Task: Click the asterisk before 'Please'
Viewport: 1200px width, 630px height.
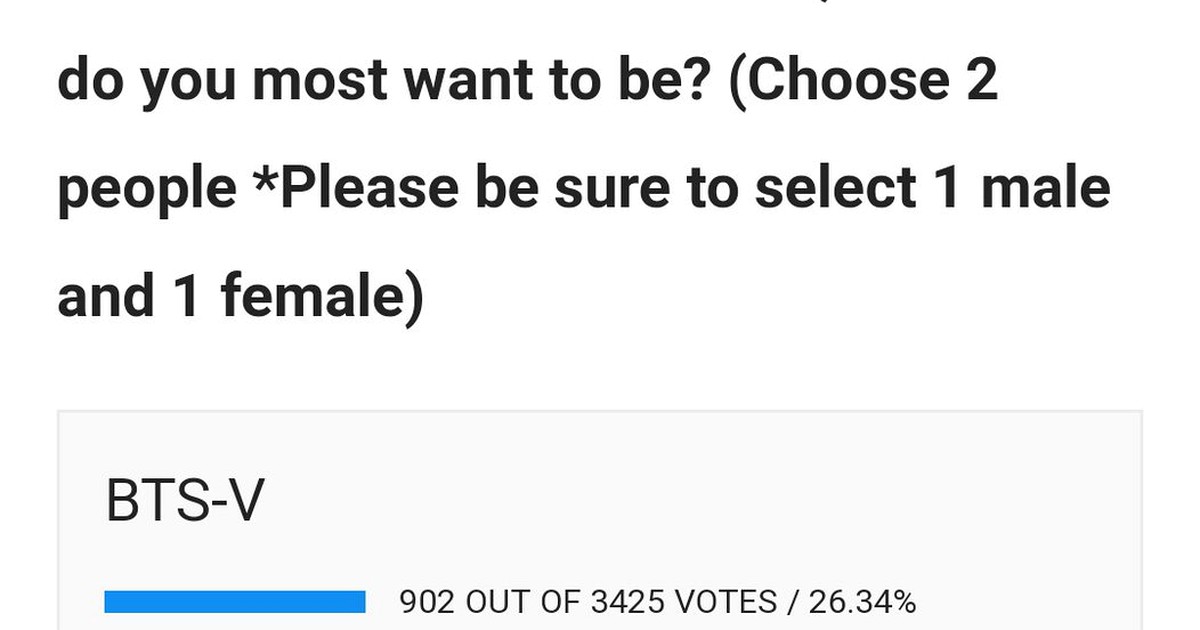Action: (x=265, y=180)
